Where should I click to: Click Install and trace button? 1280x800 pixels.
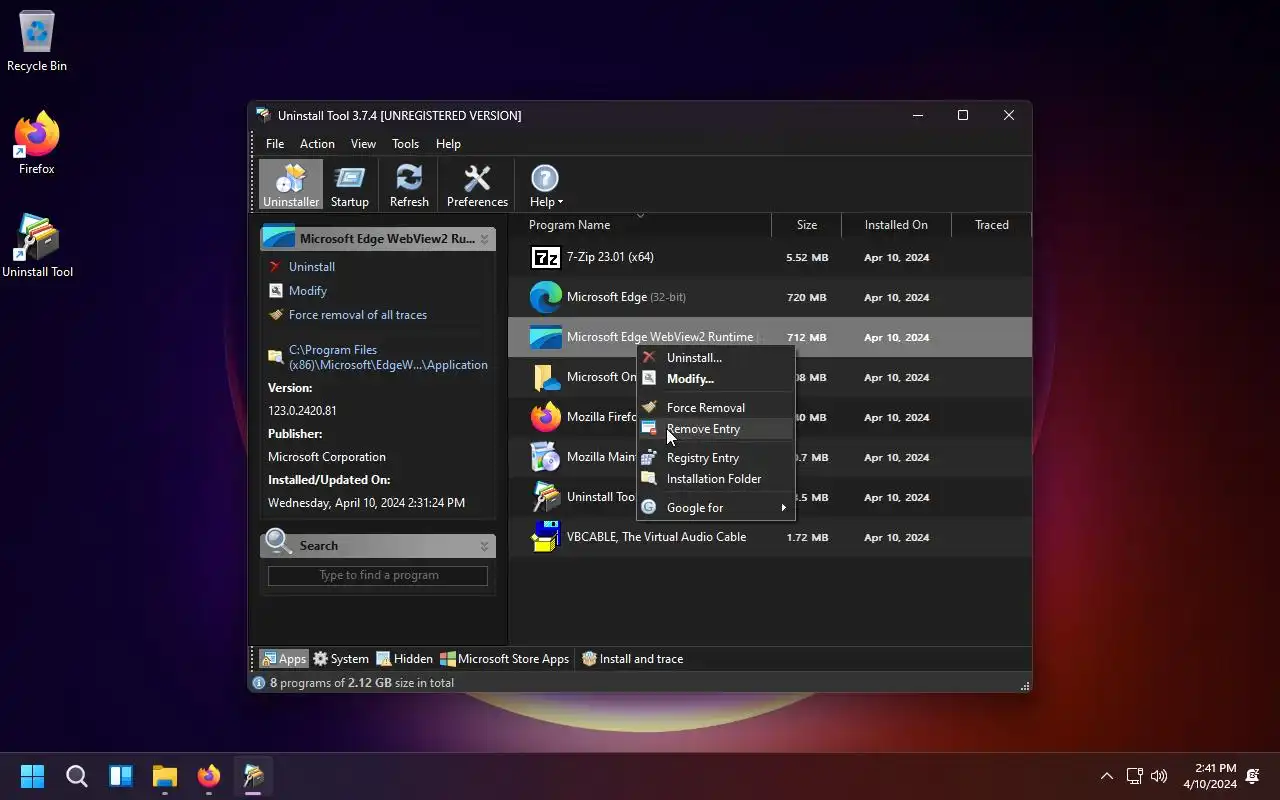click(x=633, y=659)
